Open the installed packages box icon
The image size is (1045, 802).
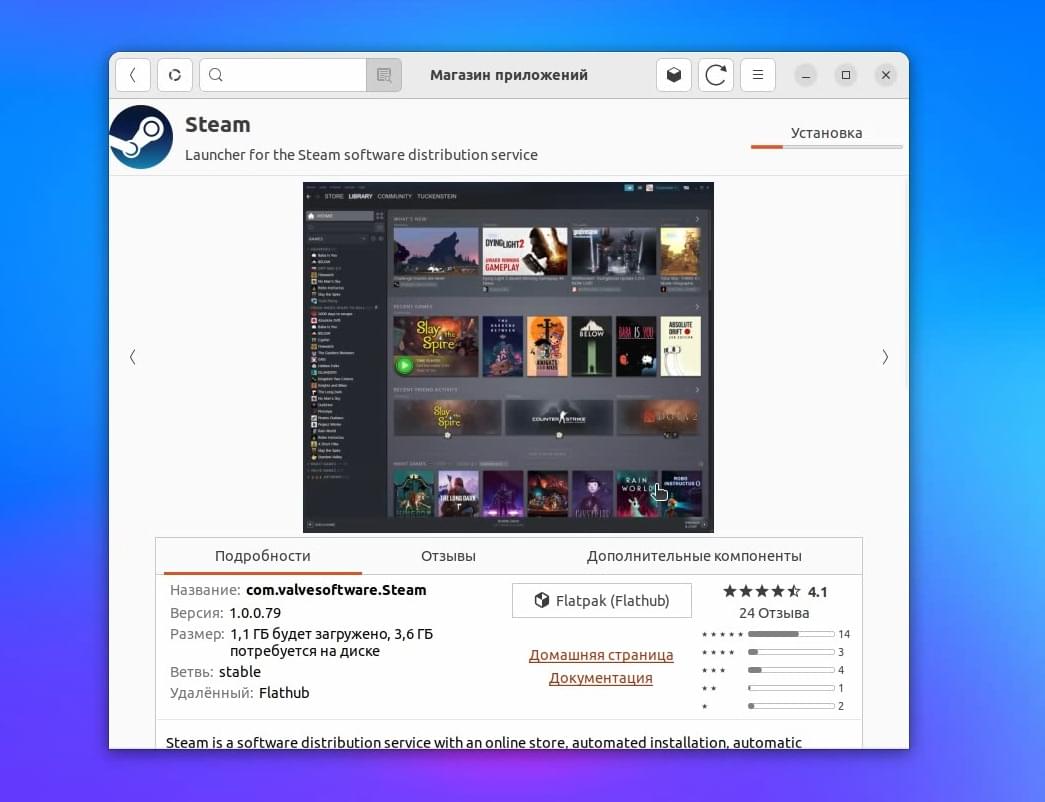pyautogui.click(x=674, y=75)
